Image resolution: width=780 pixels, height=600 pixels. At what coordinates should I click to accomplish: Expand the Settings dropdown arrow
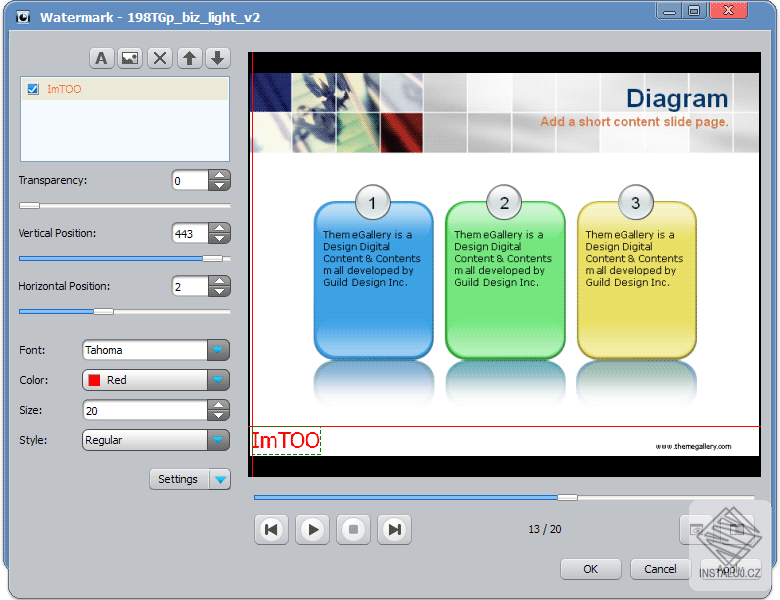[x=220, y=479]
